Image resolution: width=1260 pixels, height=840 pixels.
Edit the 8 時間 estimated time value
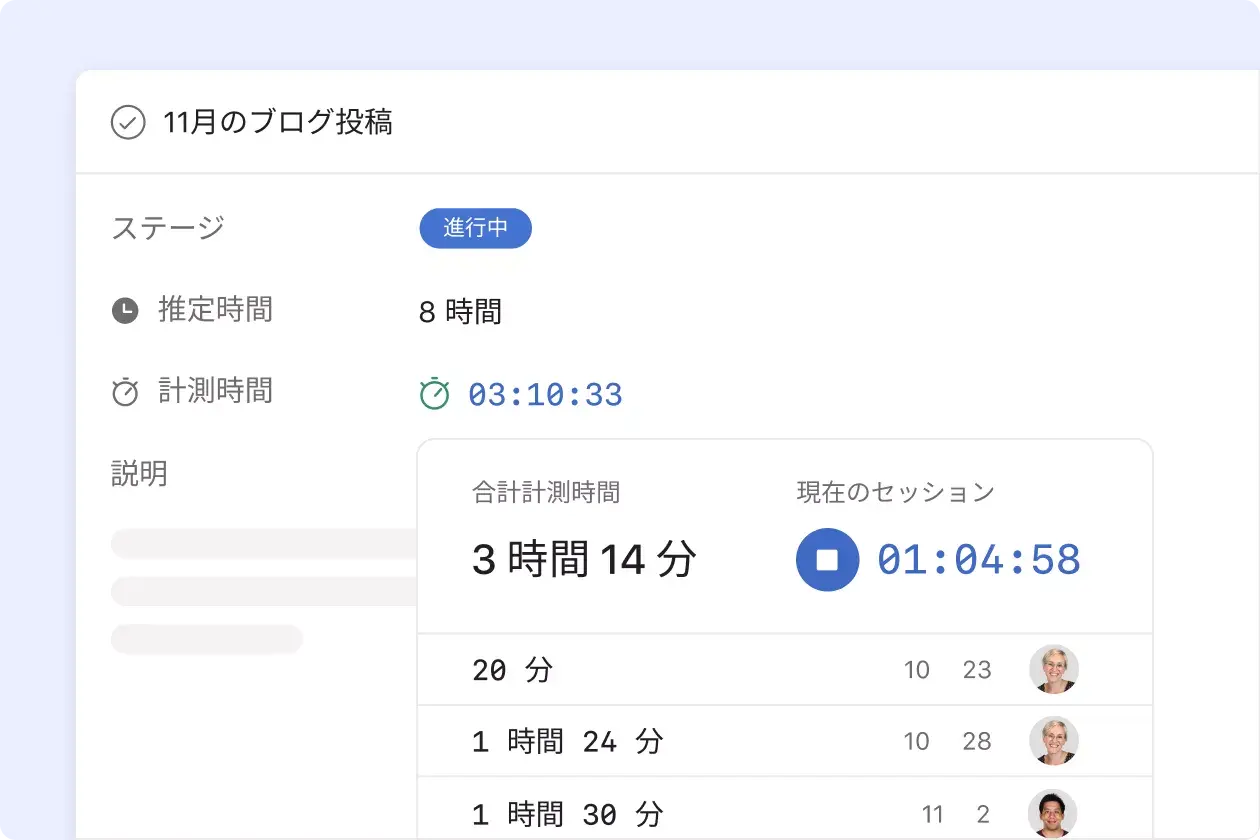[x=460, y=312]
